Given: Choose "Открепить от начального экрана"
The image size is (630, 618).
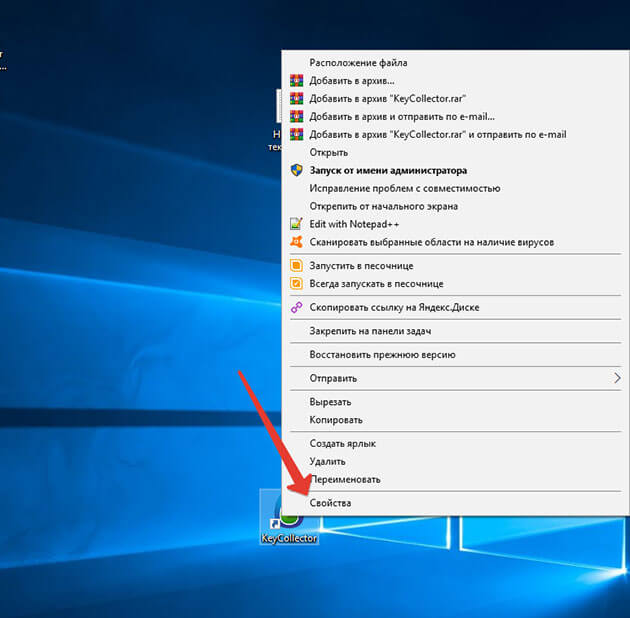Looking at the screenshot, I should 383,206.
